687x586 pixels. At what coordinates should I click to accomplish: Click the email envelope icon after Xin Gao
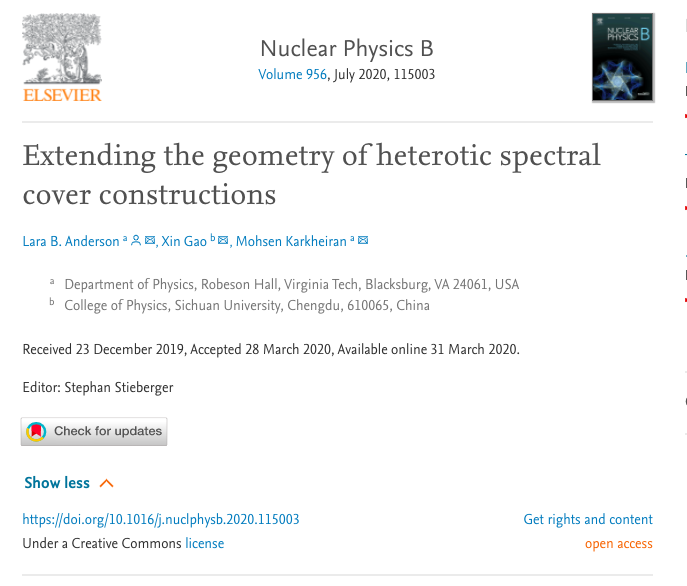(223, 241)
